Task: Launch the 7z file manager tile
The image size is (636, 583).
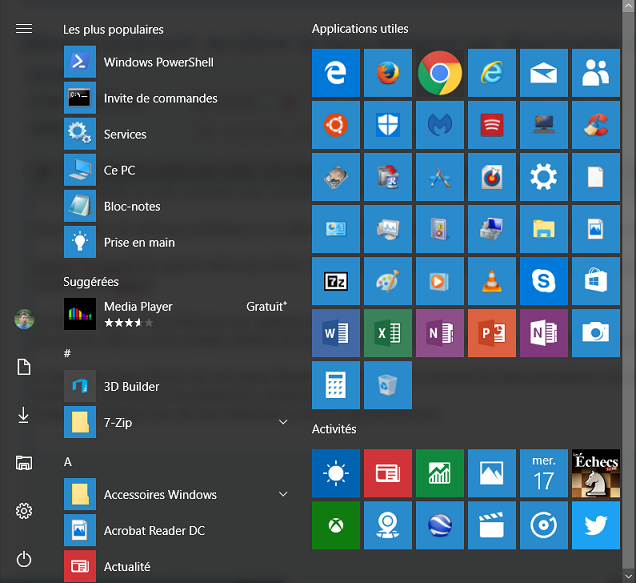Action: pos(335,281)
